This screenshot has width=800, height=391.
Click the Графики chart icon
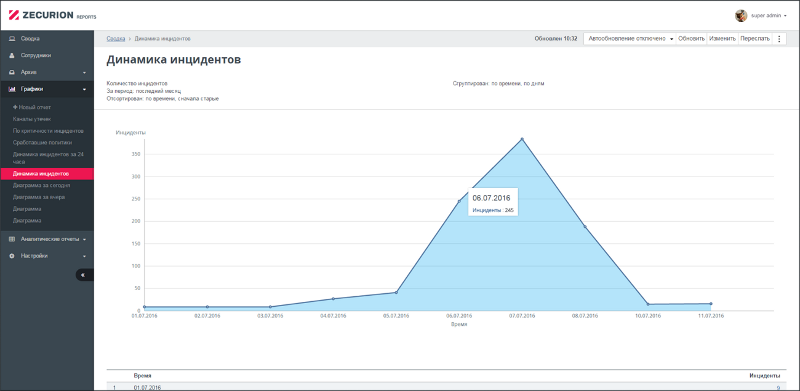point(12,89)
